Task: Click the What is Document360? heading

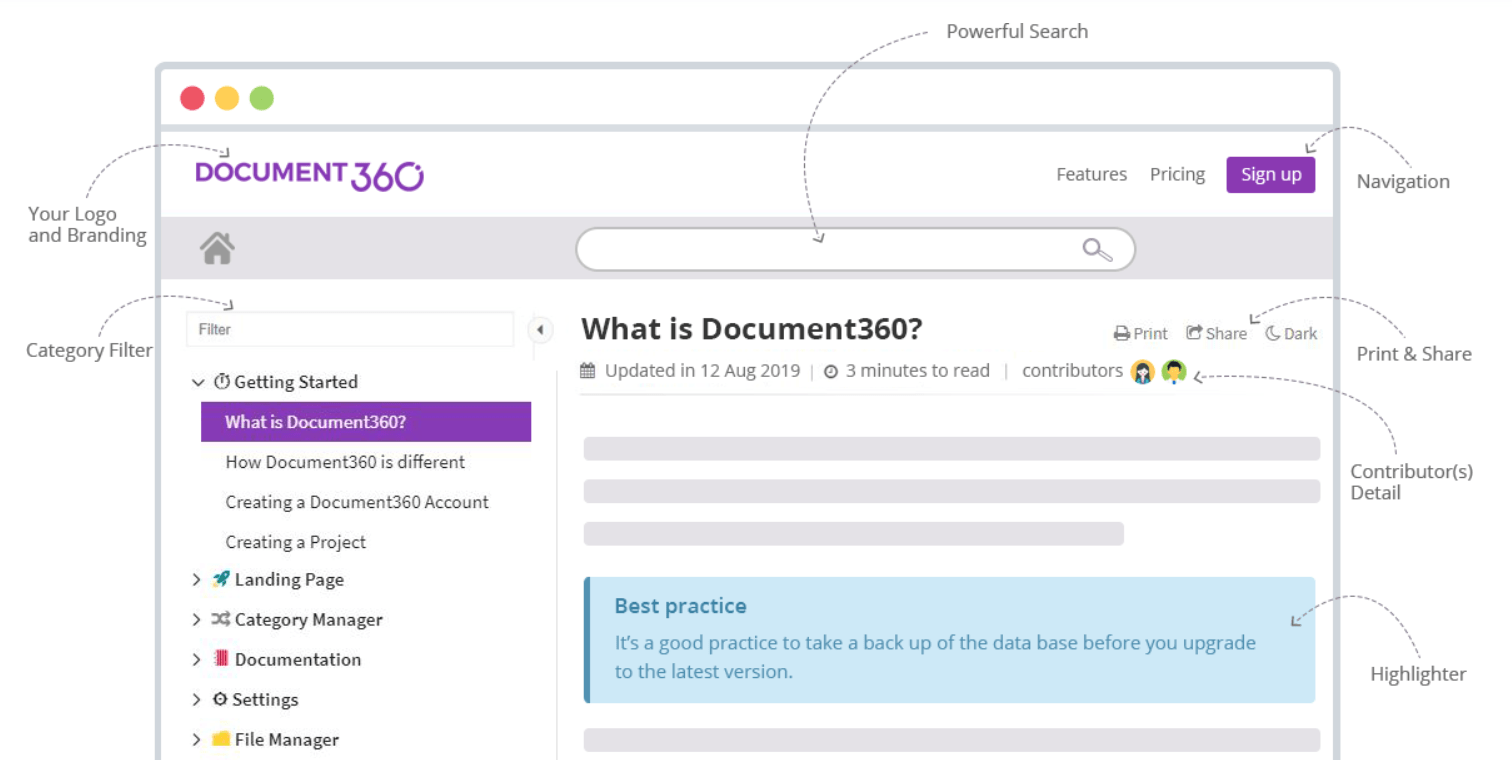Action: [752, 328]
